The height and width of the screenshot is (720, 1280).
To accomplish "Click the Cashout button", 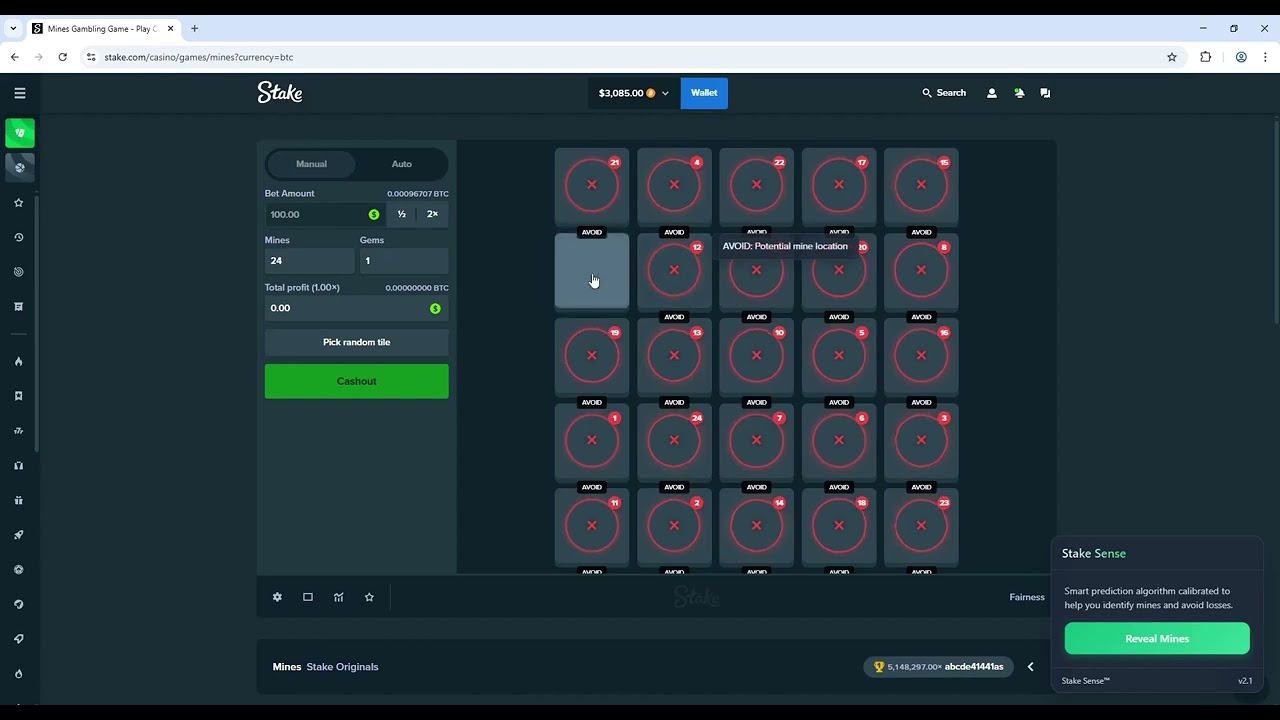I will 357,381.
